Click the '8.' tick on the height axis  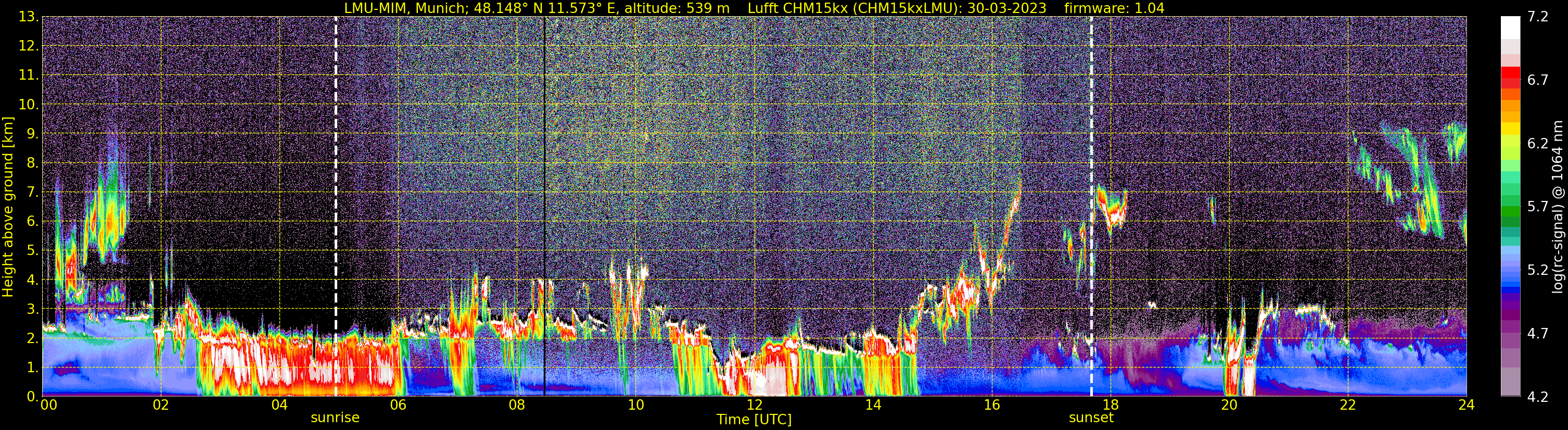[33, 163]
